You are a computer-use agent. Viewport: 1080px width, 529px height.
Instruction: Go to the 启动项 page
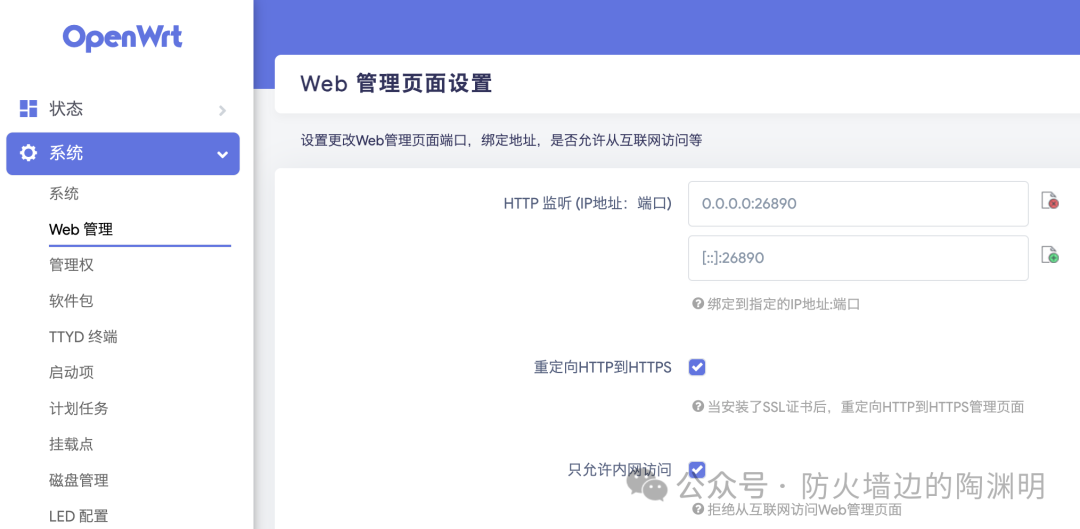pos(71,373)
